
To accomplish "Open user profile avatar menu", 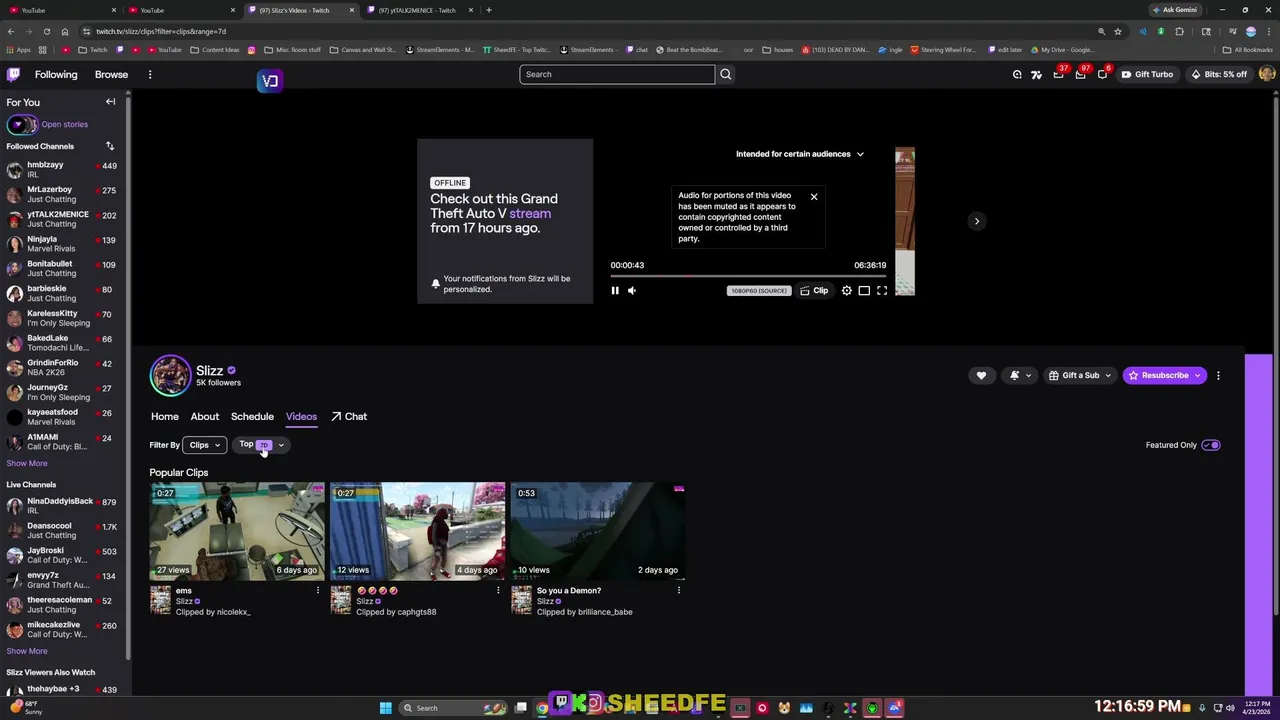I will (x=1267, y=74).
